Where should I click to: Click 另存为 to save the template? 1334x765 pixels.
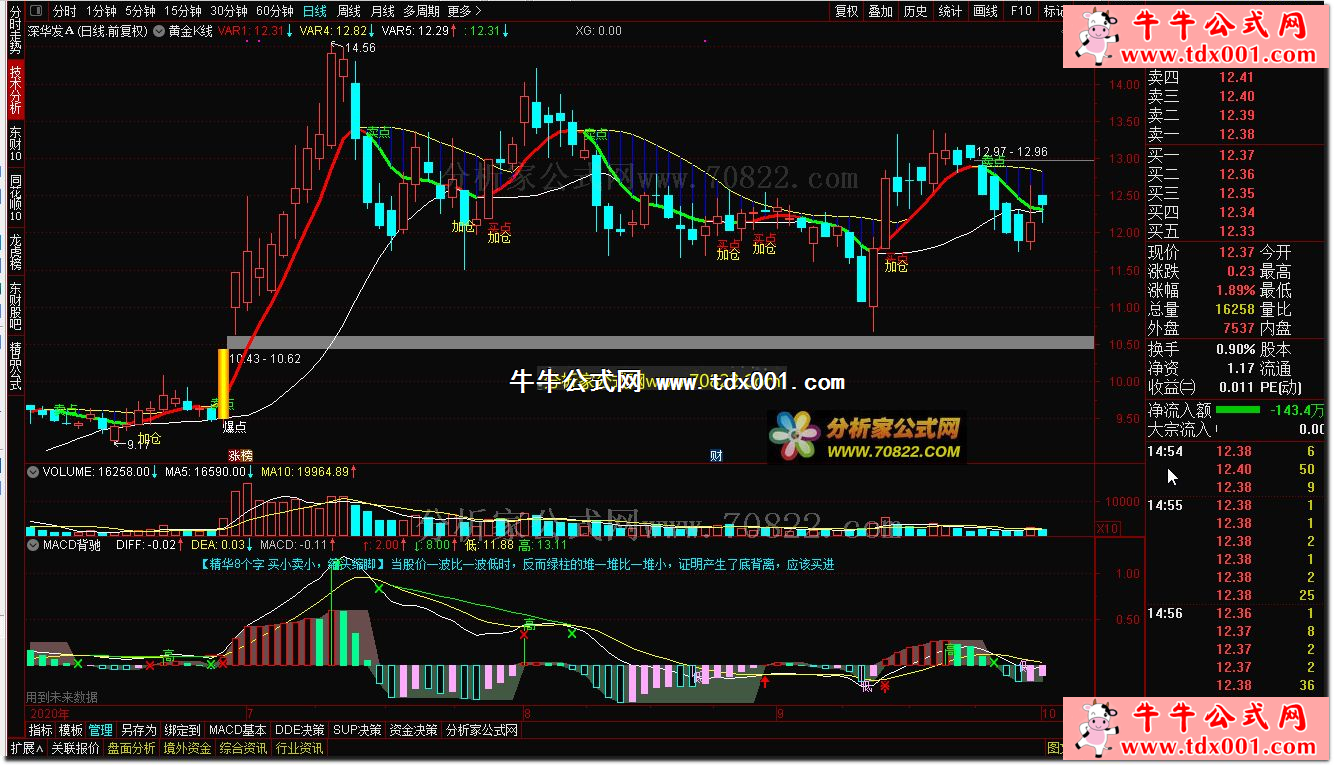click(138, 730)
